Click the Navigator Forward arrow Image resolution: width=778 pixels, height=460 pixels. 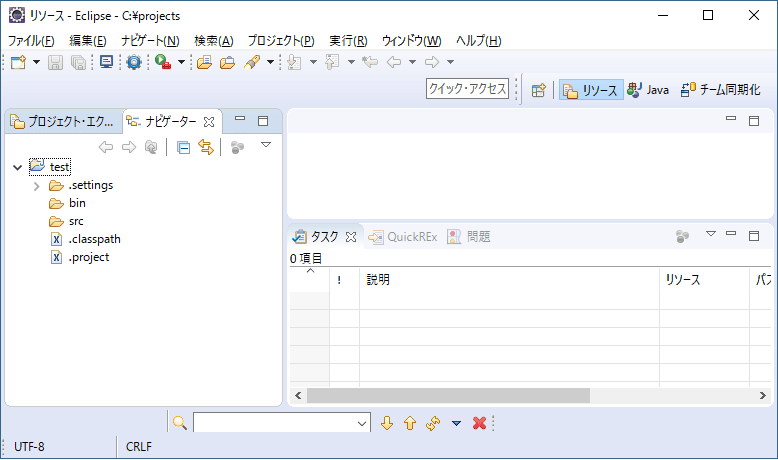point(129,147)
